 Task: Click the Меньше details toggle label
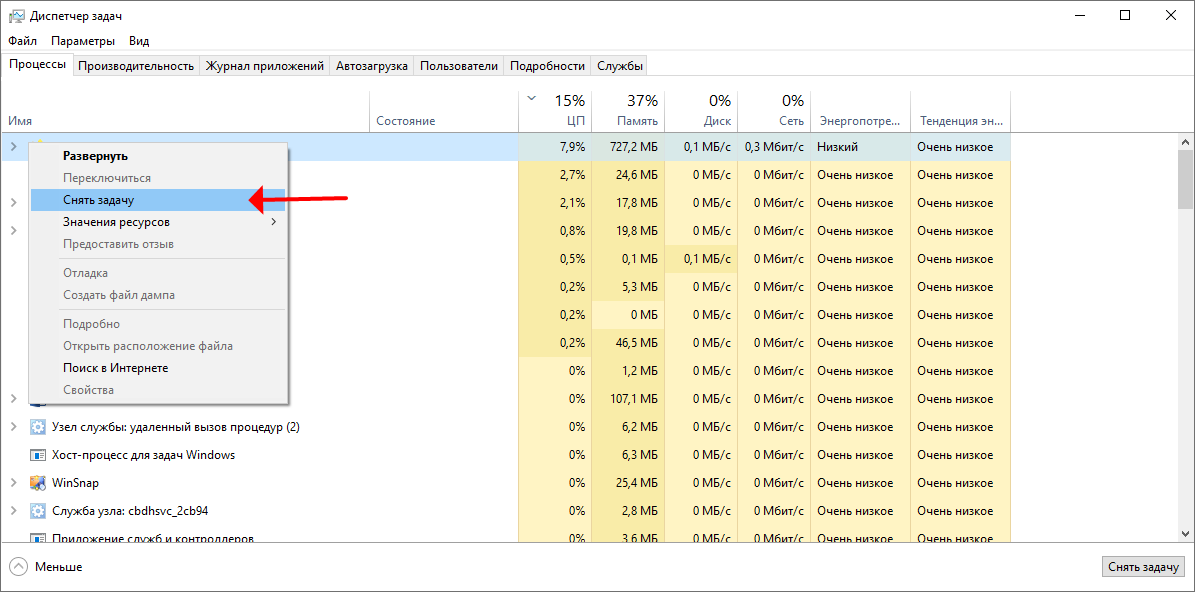tap(59, 567)
